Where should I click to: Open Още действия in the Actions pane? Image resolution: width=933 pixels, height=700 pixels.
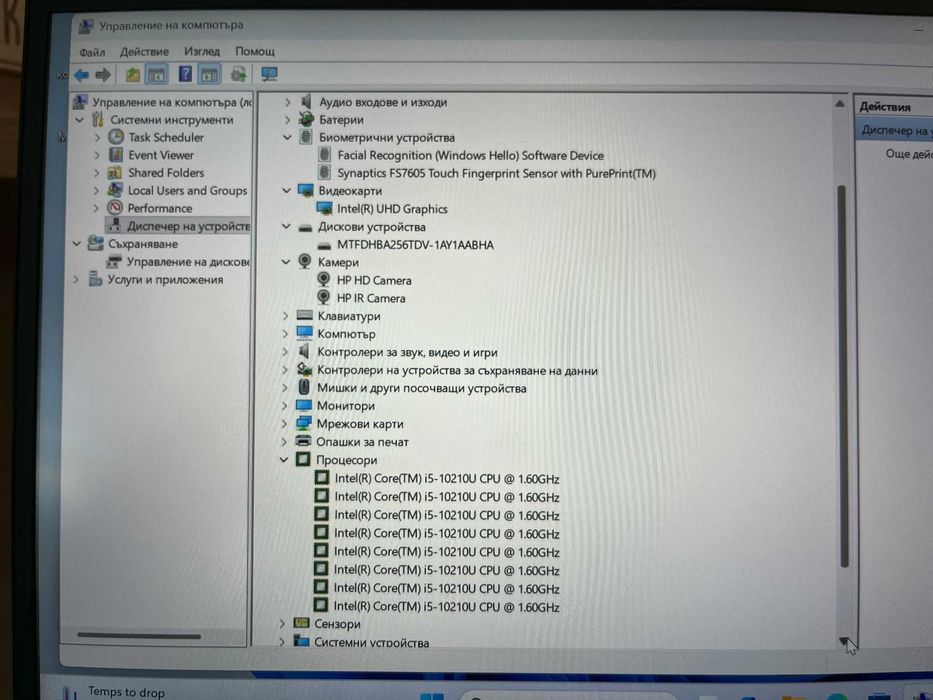point(908,154)
